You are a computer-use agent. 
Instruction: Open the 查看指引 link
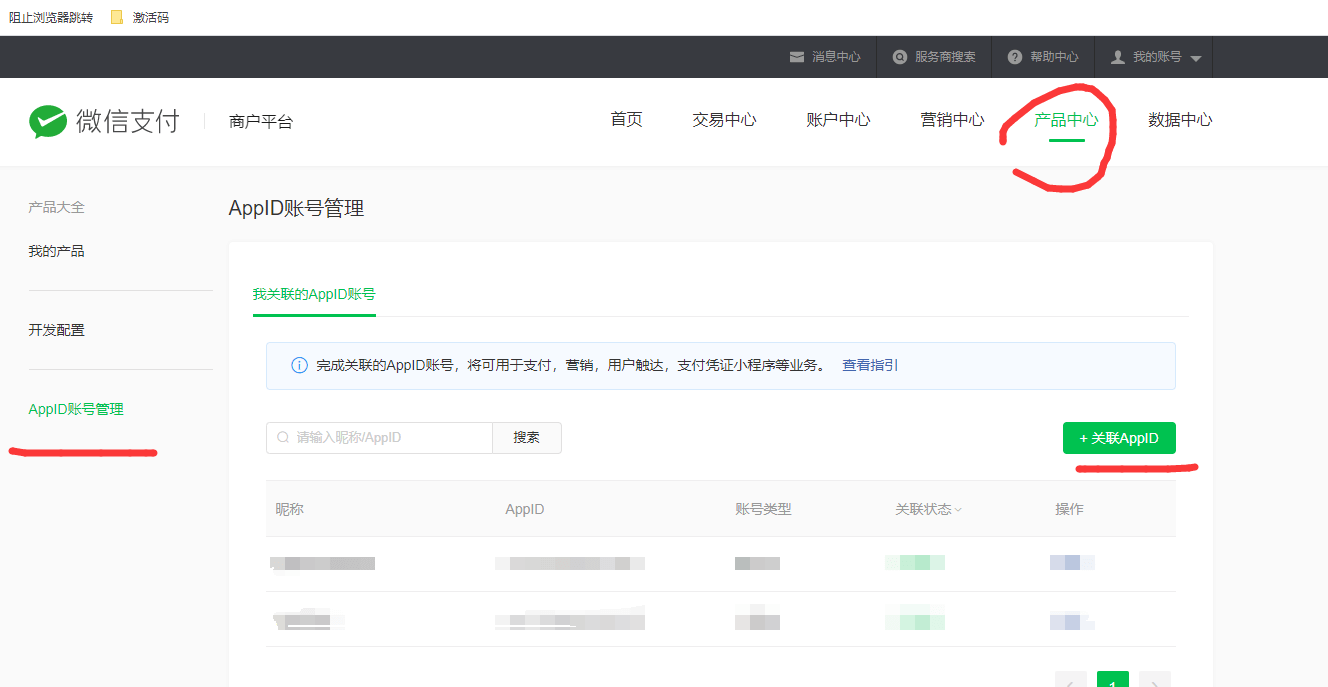tap(870, 366)
